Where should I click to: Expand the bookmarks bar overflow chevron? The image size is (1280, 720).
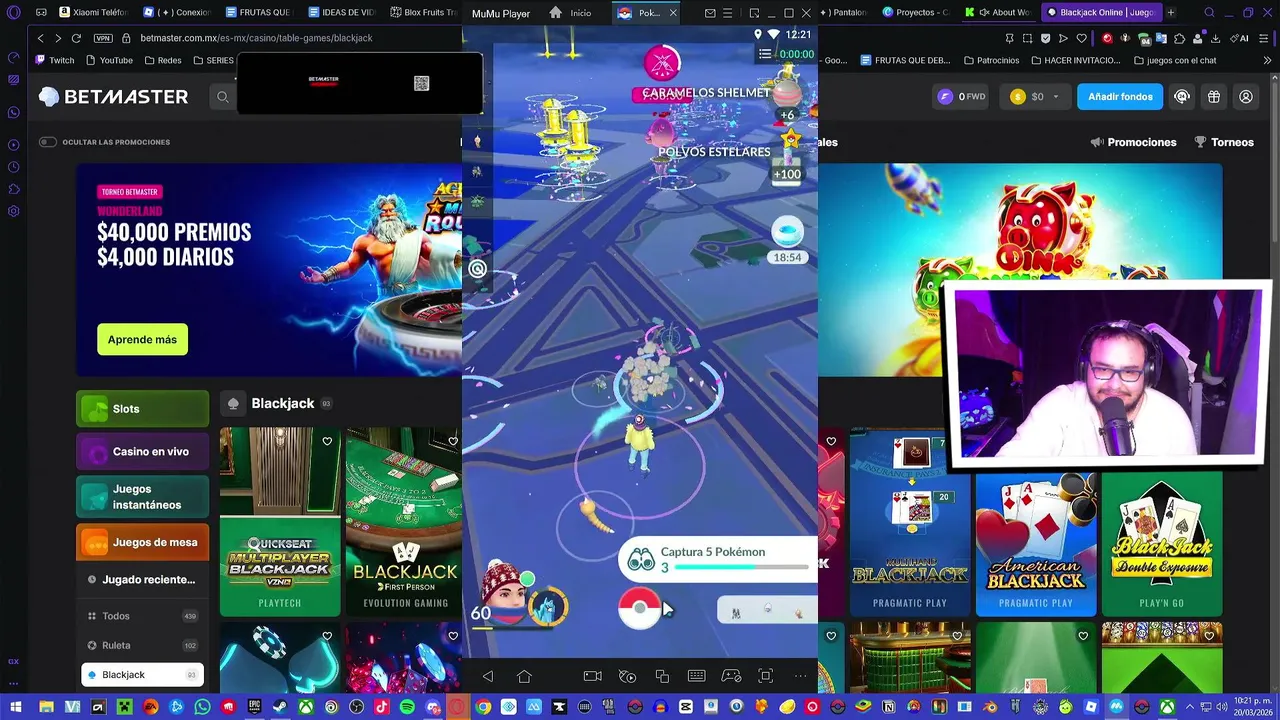tap(1268, 60)
